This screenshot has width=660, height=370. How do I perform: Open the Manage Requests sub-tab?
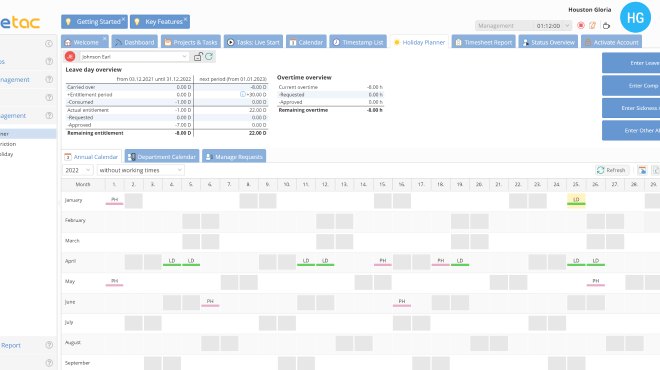click(234, 157)
